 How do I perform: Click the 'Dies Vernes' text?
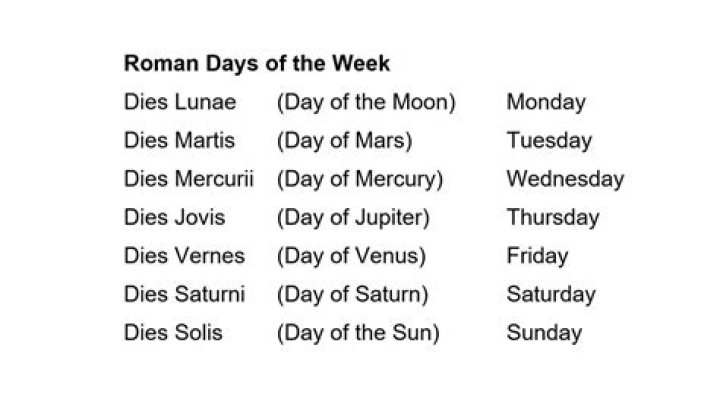[x=184, y=256]
